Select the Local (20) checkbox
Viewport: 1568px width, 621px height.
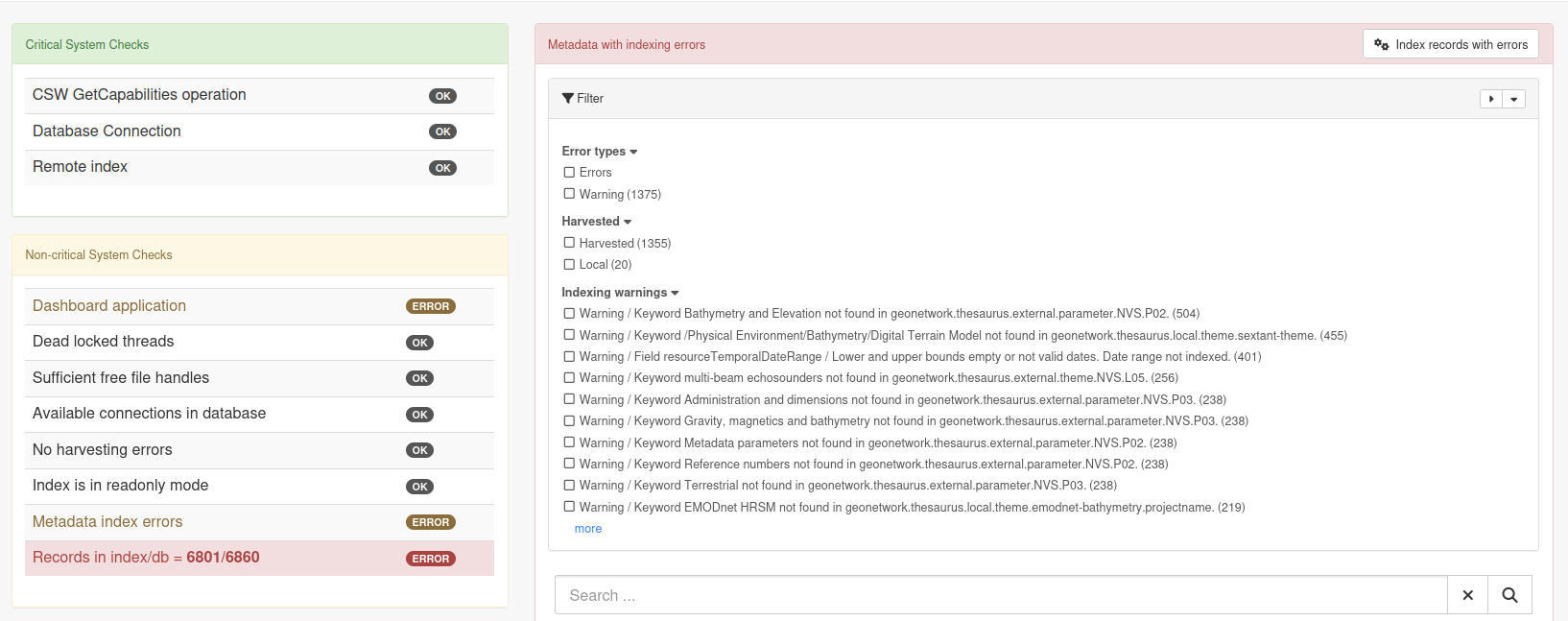pyautogui.click(x=569, y=264)
